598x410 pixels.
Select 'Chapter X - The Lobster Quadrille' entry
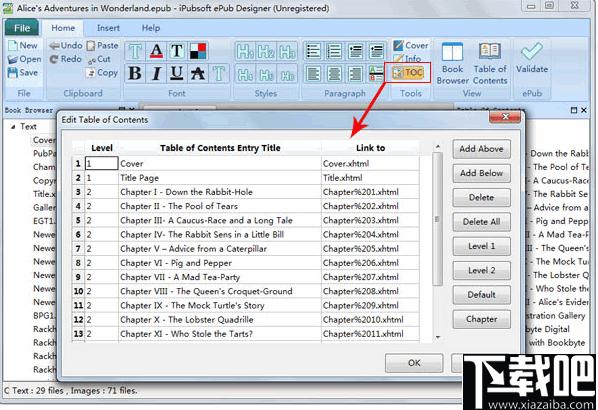(x=220, y=320)
